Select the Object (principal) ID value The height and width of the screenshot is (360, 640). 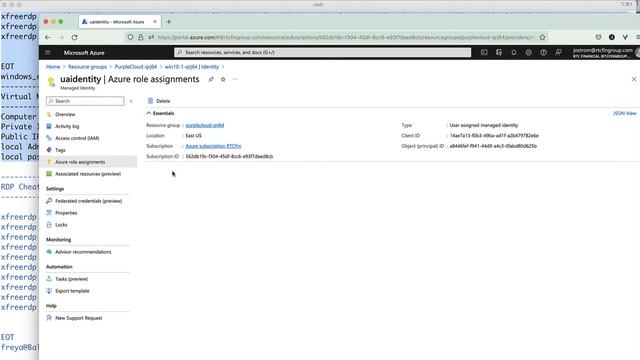(493, 146)
